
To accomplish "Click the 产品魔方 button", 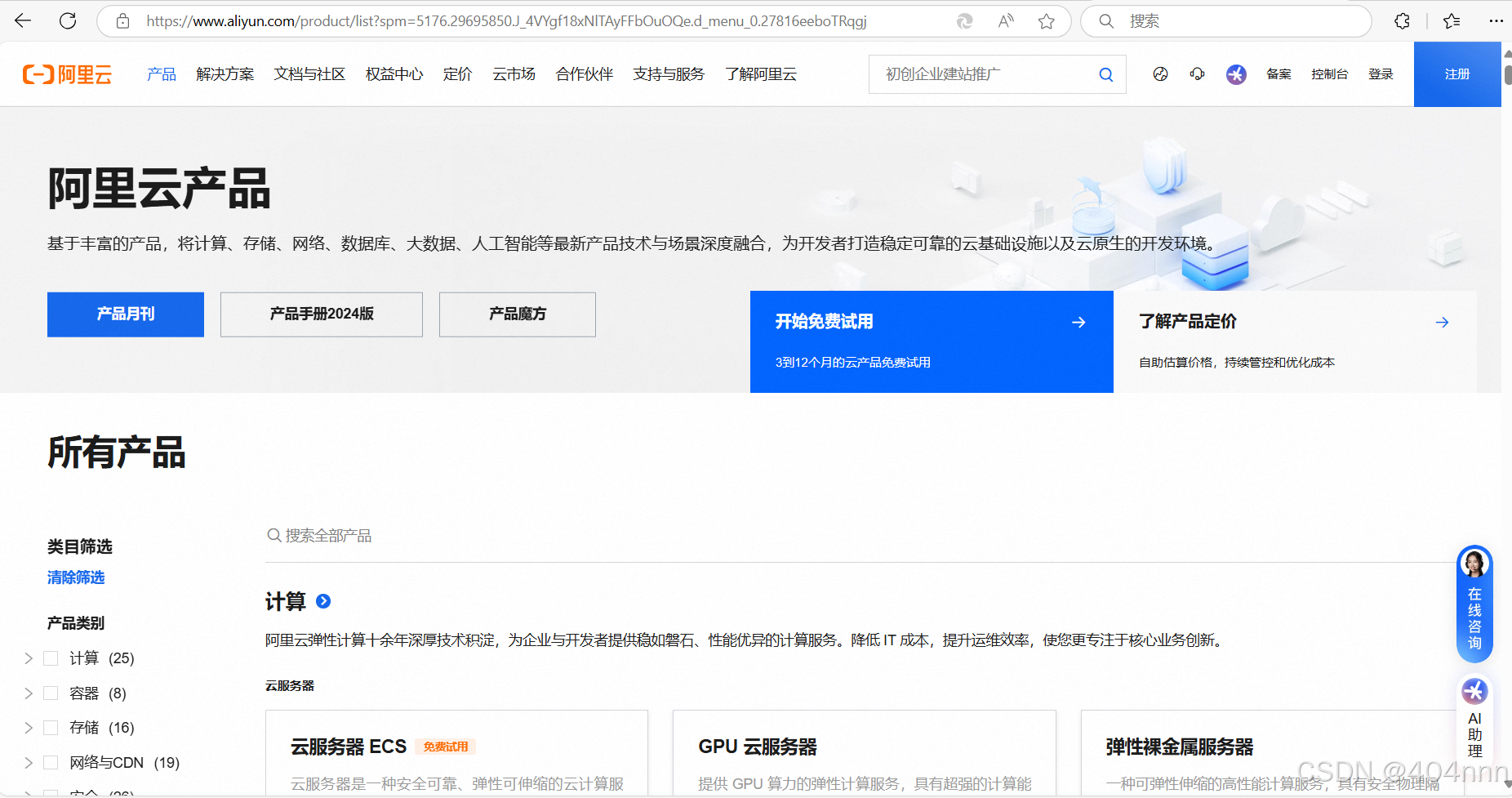I will coord(518,314).
